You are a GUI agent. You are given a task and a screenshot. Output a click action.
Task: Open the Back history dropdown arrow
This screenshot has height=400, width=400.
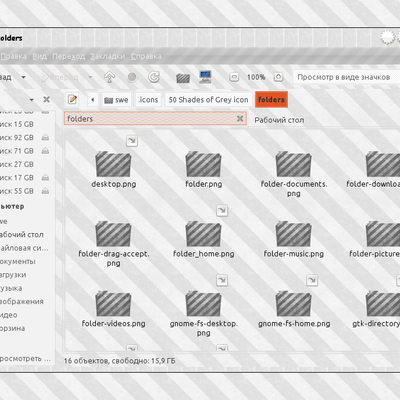23,77
